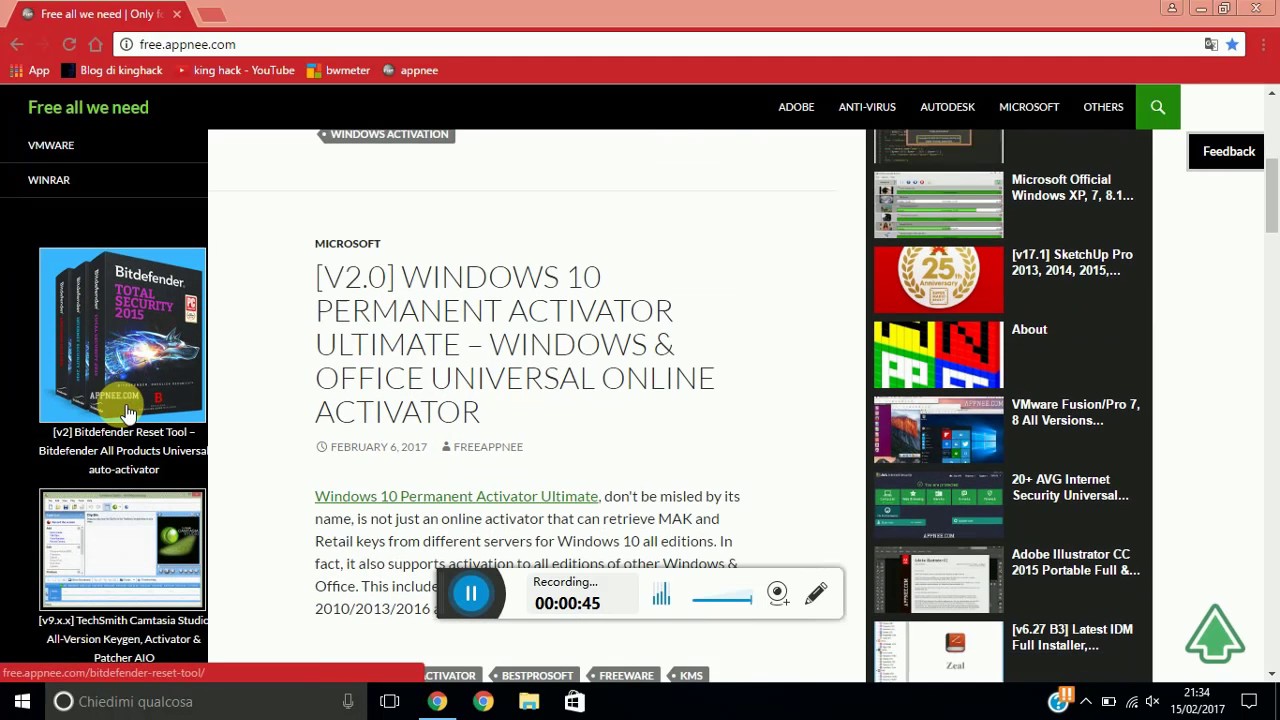
Task: Select WINRAR in the left sidebar
Action: pos(49,180)
